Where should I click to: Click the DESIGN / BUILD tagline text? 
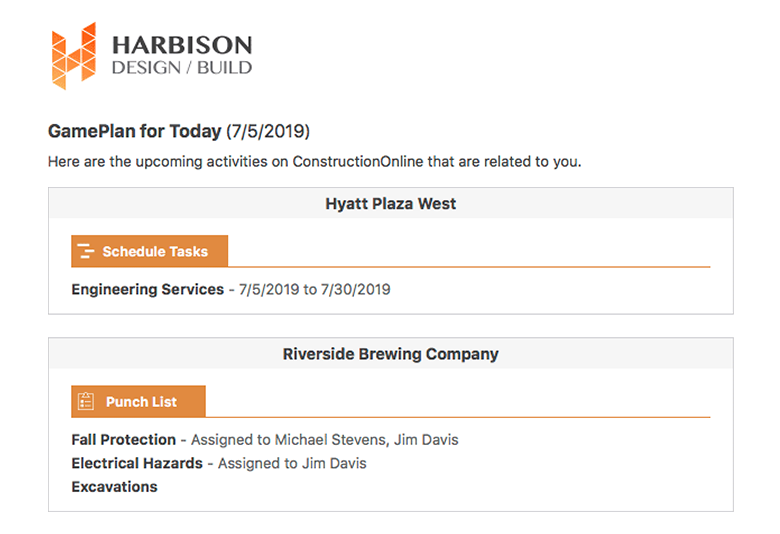[x=181, y=68]
